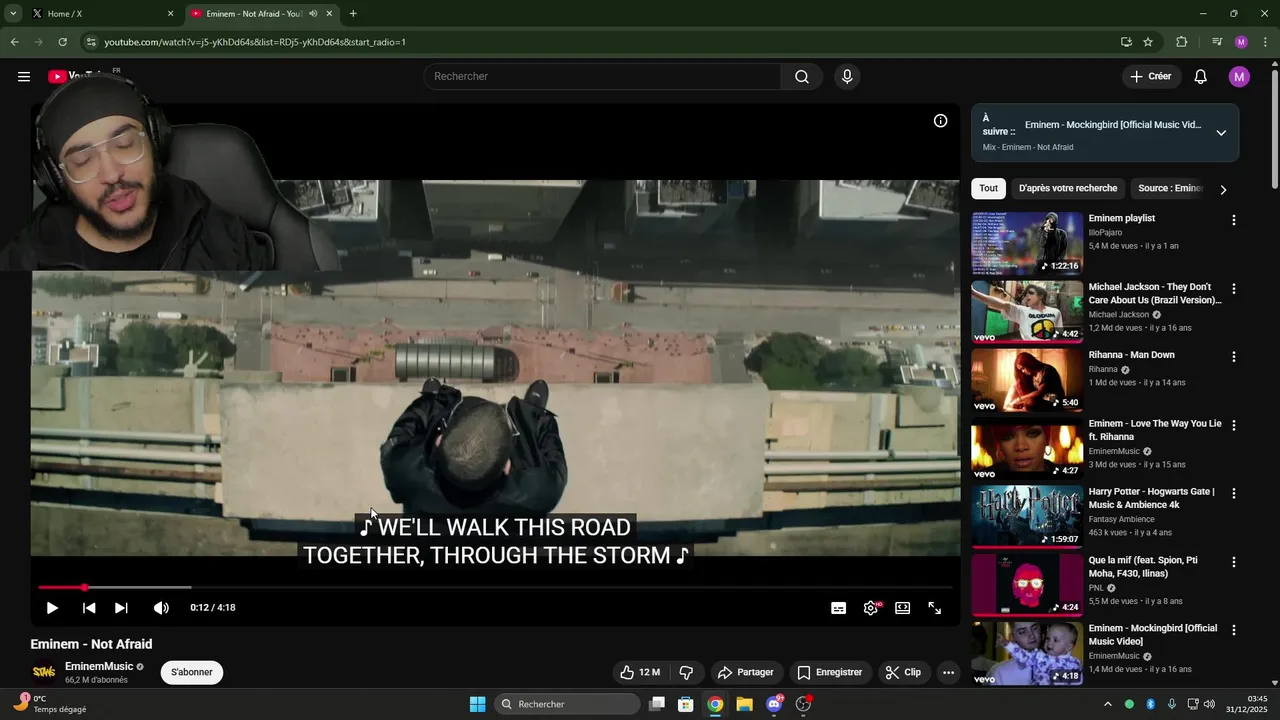Like the video with 12 M likes
Screen dimensions: 1280x720
pyautogui.click(x=640, y=673)
